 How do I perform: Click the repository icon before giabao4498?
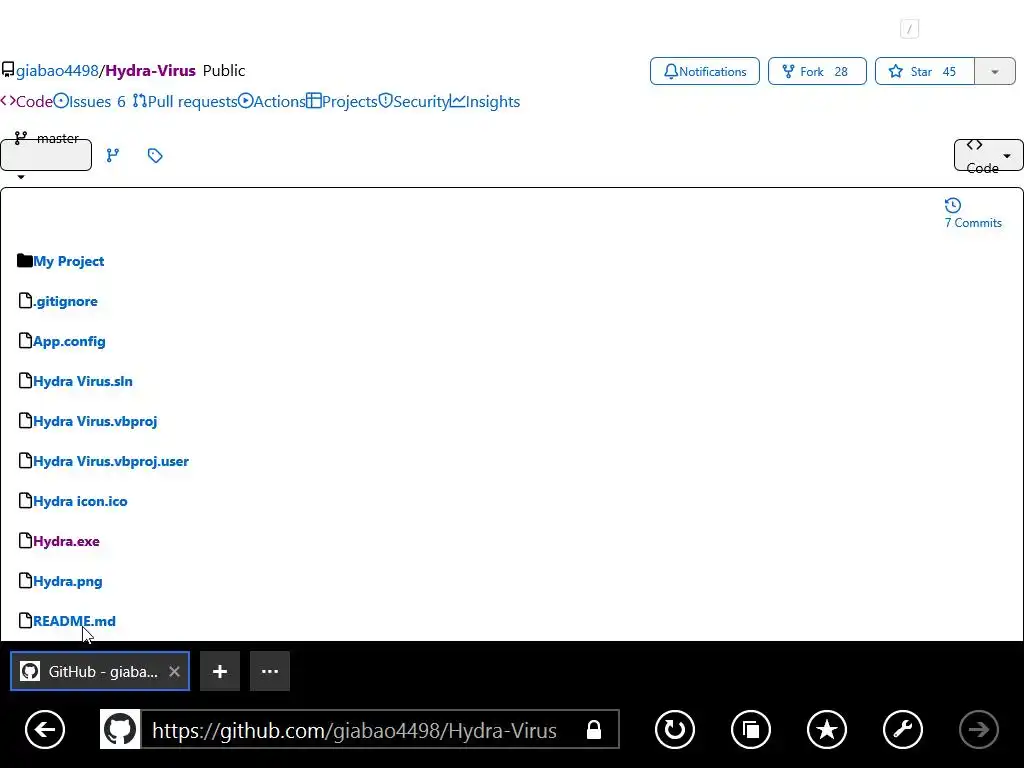(x=8, y=70)
